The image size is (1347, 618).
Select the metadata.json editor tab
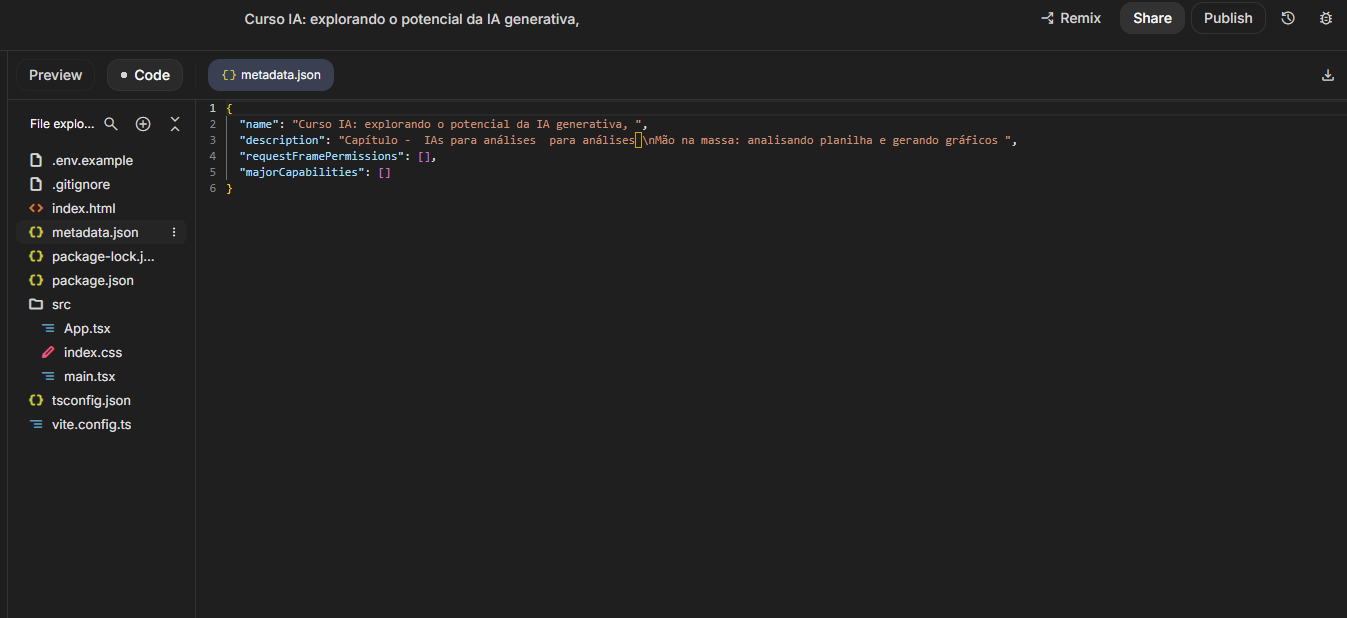click(x=271, y=75)
